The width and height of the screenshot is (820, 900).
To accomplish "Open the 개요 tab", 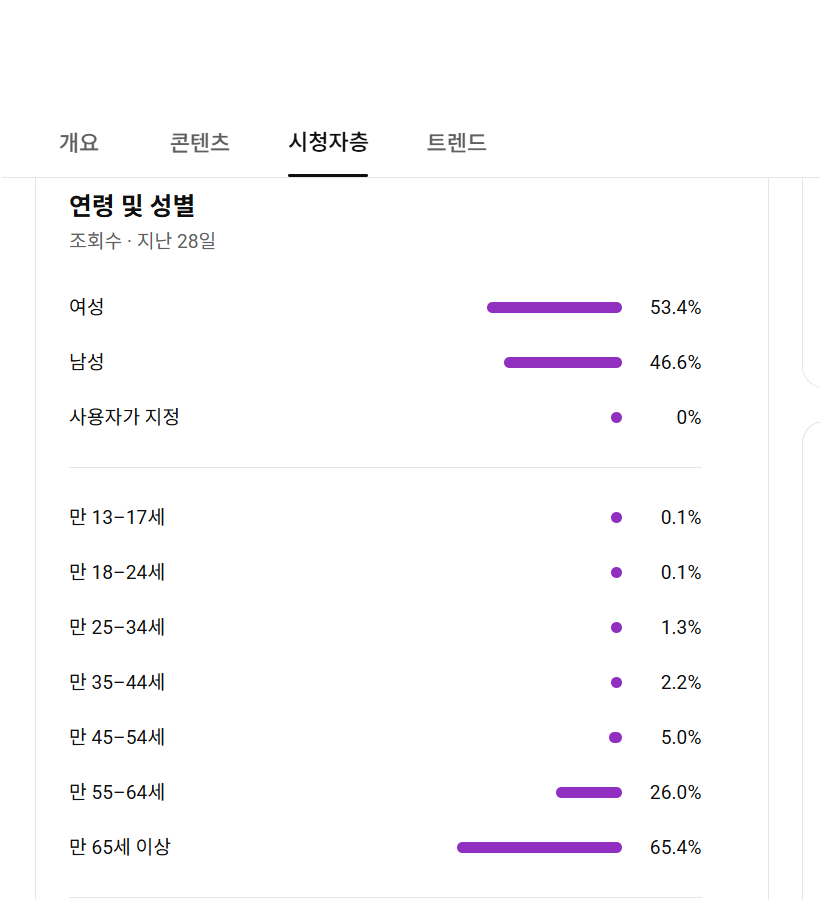I will click(79, 142).
